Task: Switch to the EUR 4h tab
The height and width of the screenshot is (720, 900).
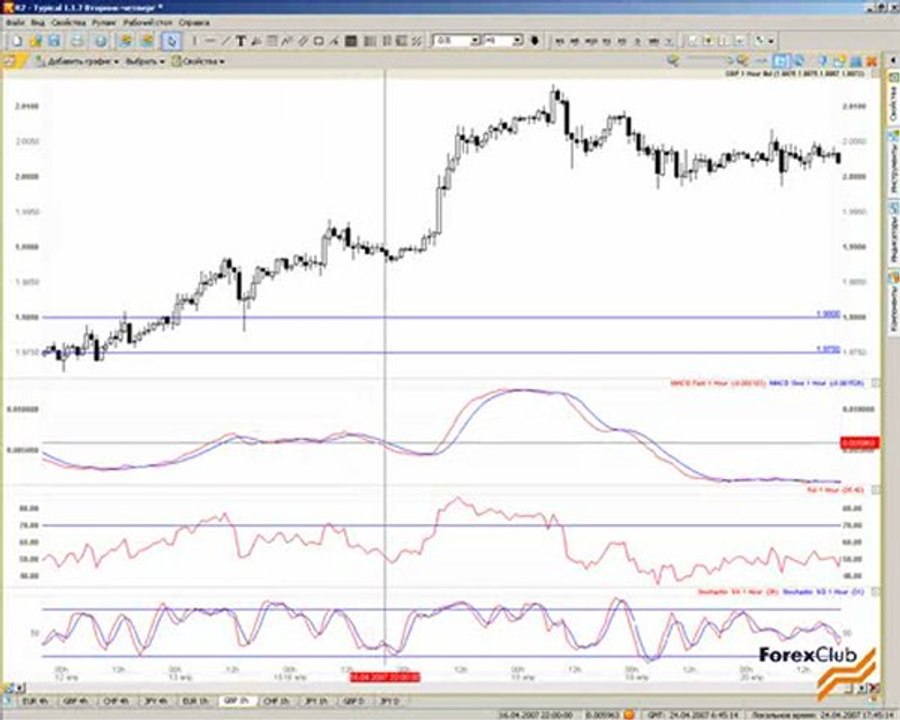Action: 35,701
